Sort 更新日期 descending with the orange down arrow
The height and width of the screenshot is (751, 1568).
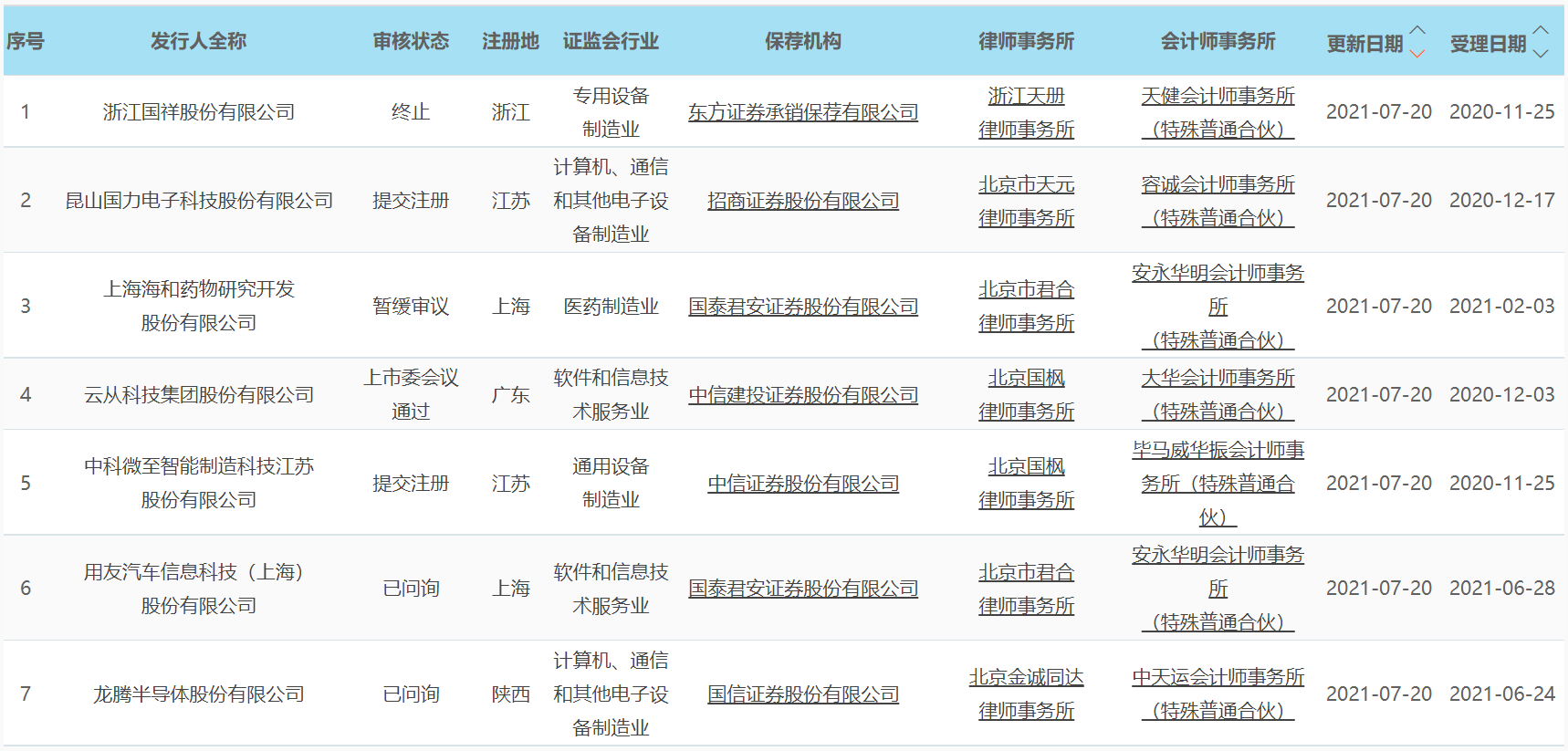[1417, 53]
